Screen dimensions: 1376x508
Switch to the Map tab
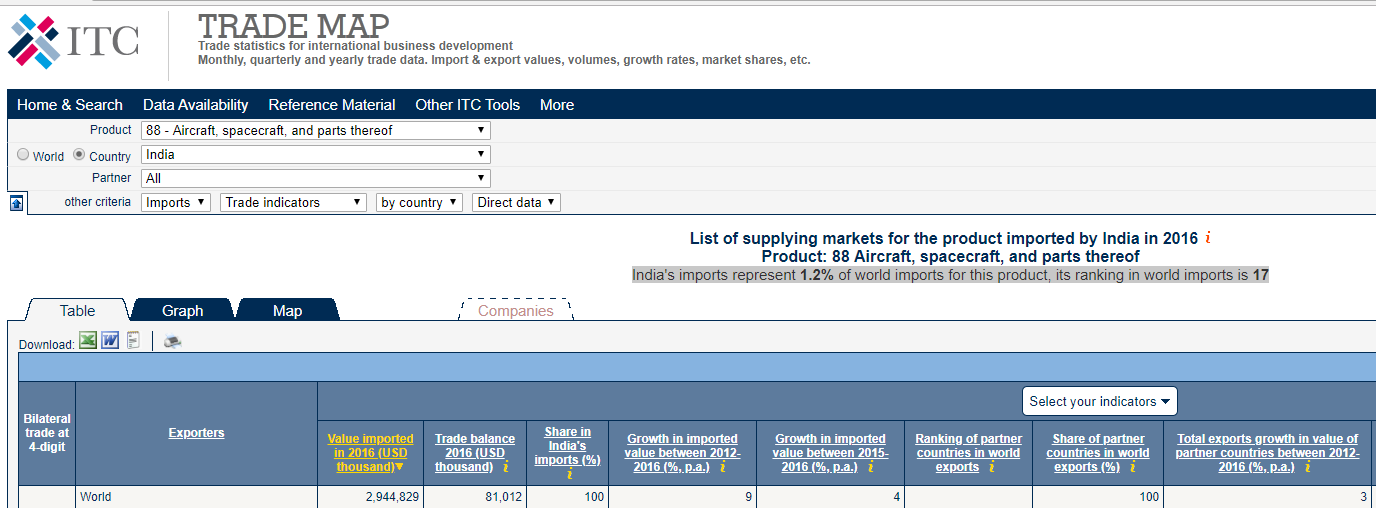(288, 310)
